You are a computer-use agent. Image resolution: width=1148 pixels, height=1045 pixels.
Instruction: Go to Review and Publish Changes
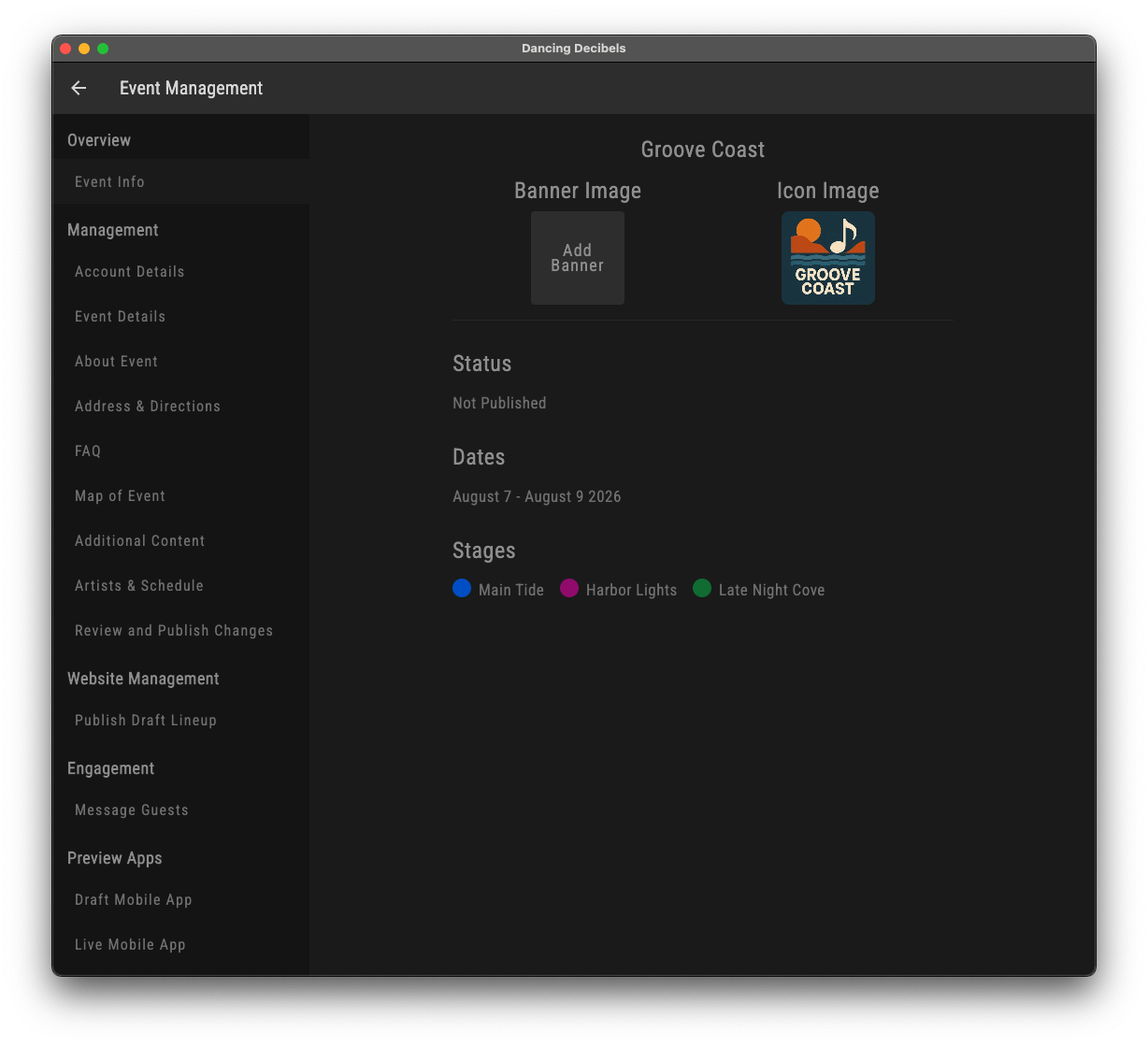[x=174, y=631]
